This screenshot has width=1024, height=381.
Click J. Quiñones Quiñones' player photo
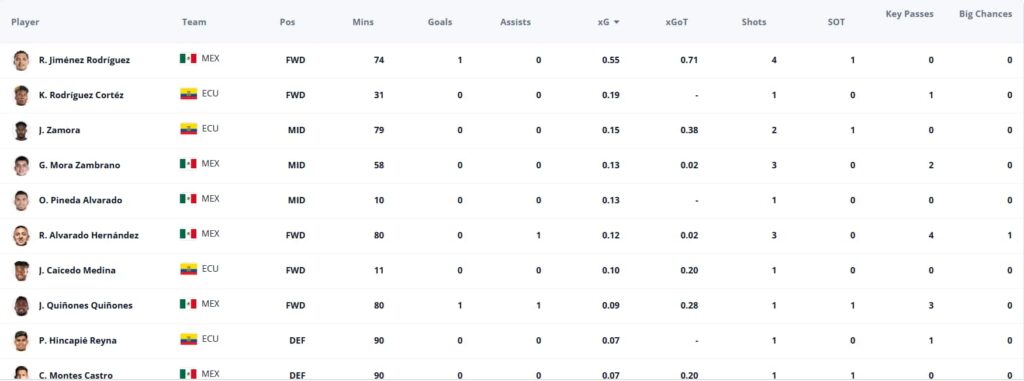(22, 306)
